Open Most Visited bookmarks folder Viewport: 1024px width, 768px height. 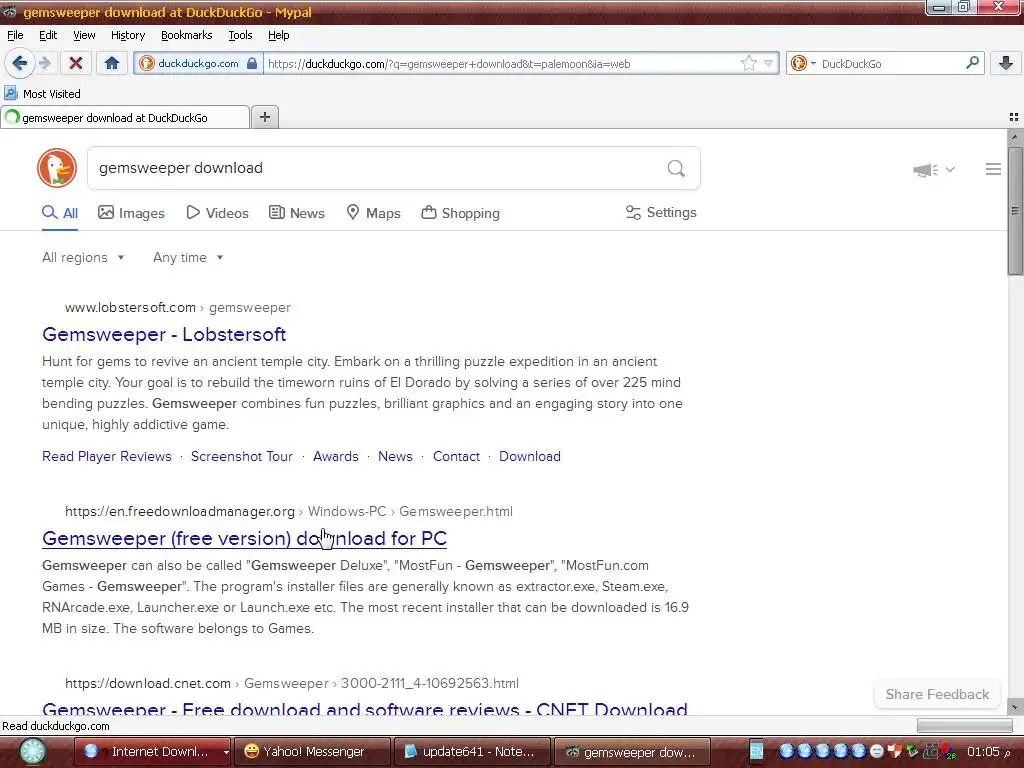click(x=42, y=93)
